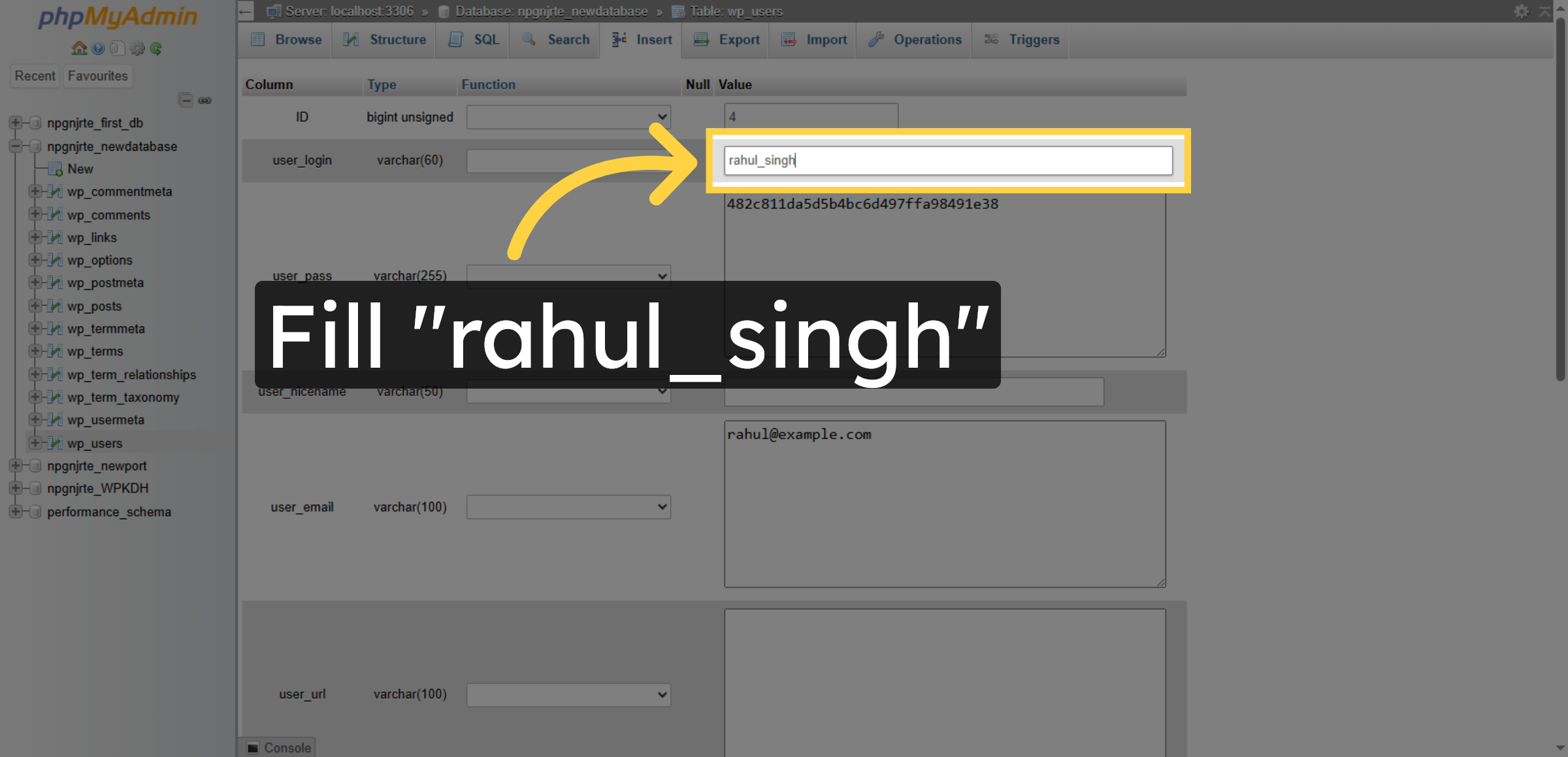Viewport: 1568px width, 757px height.
Task: Open Function dropdown for ID column
Action: 568,117
